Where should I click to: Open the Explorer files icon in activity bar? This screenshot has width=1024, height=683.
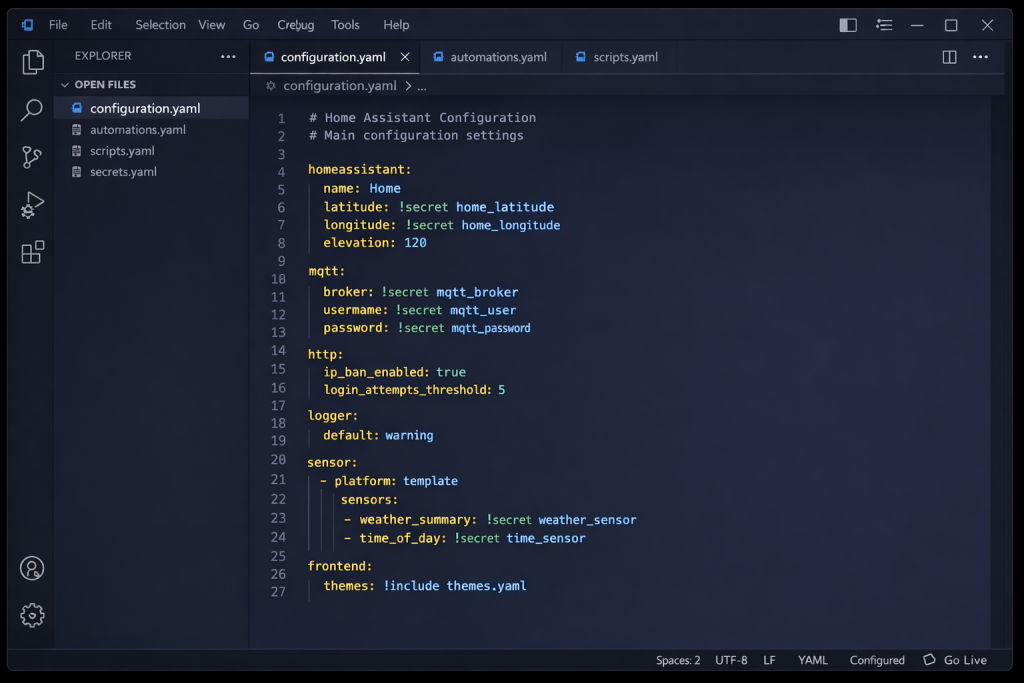(32, 62)
